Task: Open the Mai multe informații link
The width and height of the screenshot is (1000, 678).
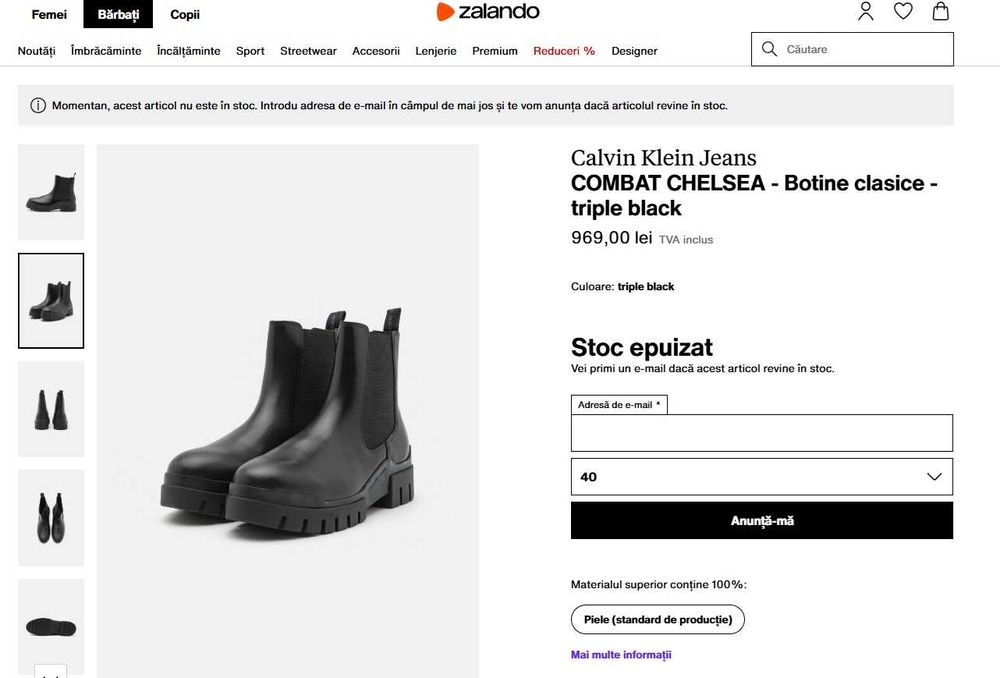Action: tap(621, 655)
